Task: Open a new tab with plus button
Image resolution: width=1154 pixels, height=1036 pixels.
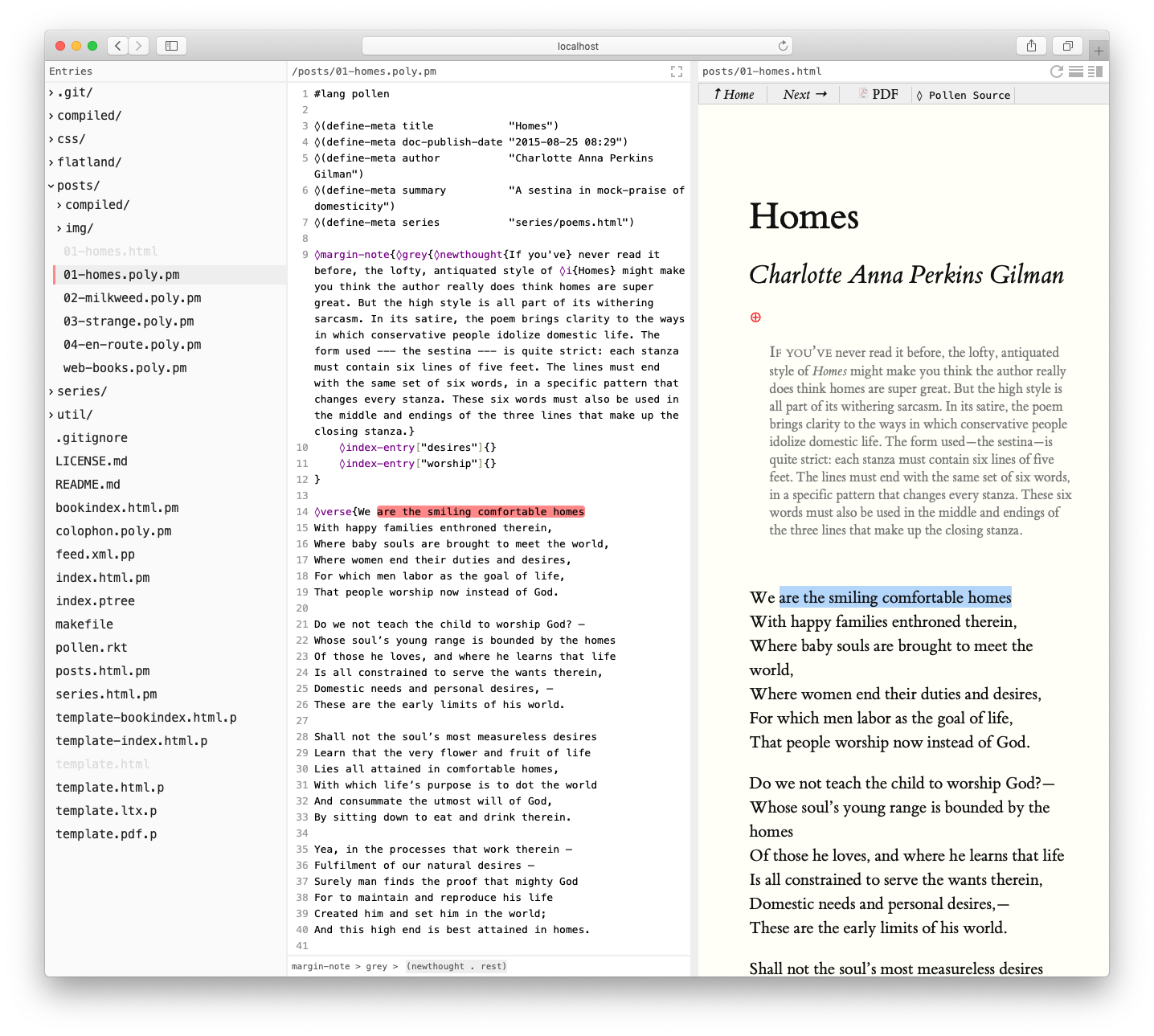Action: pyautogui.click(x=1099, y=51)
